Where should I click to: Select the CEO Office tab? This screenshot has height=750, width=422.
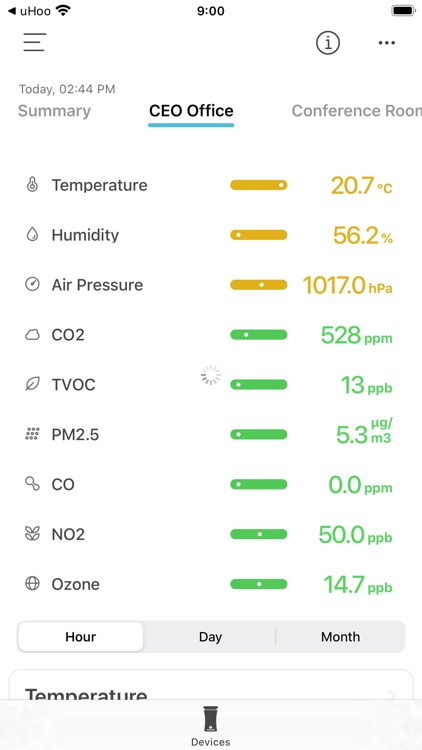click(191, 111)
